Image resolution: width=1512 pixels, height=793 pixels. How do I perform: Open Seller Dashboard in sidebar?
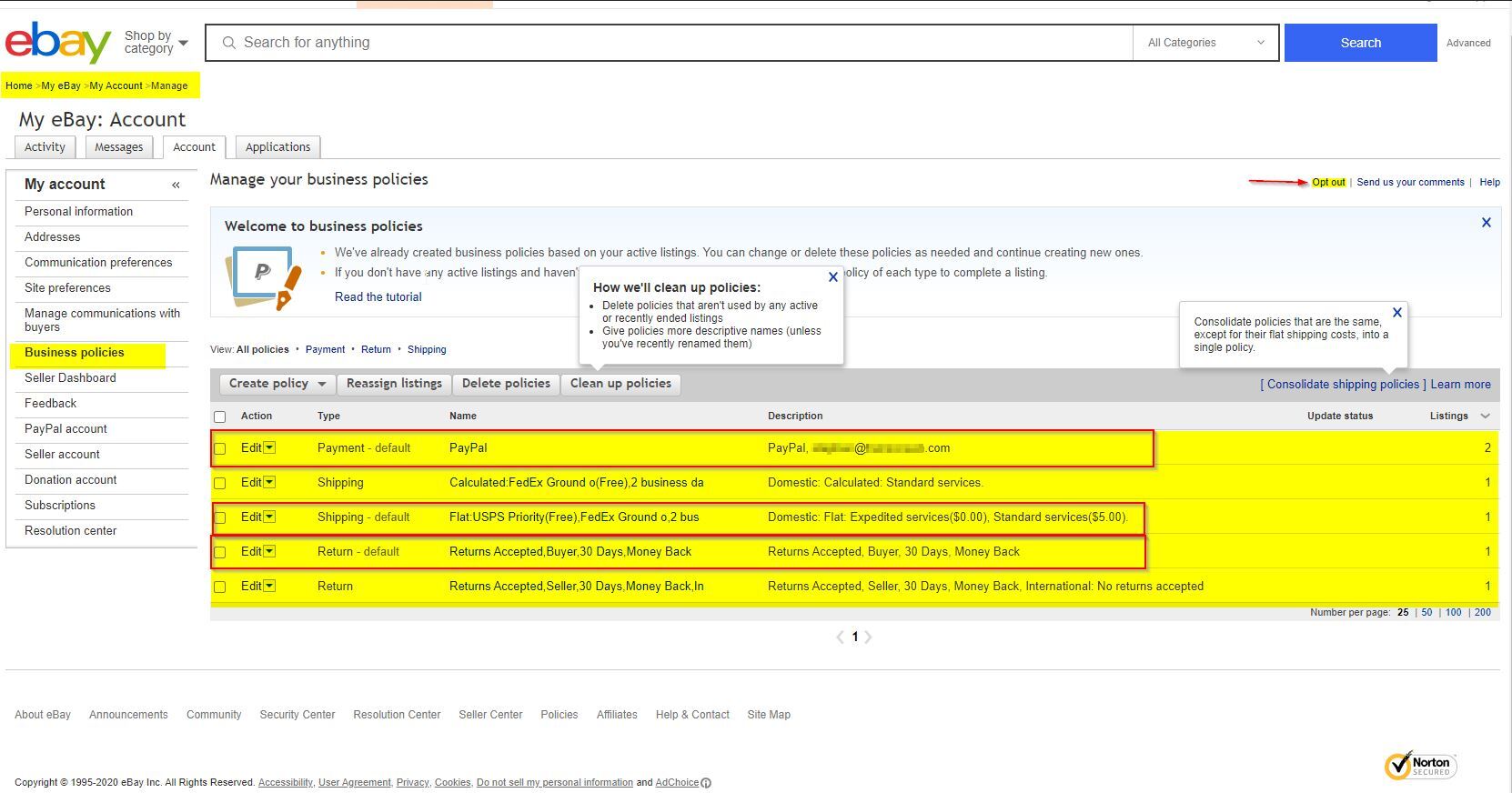pos(70,378)
